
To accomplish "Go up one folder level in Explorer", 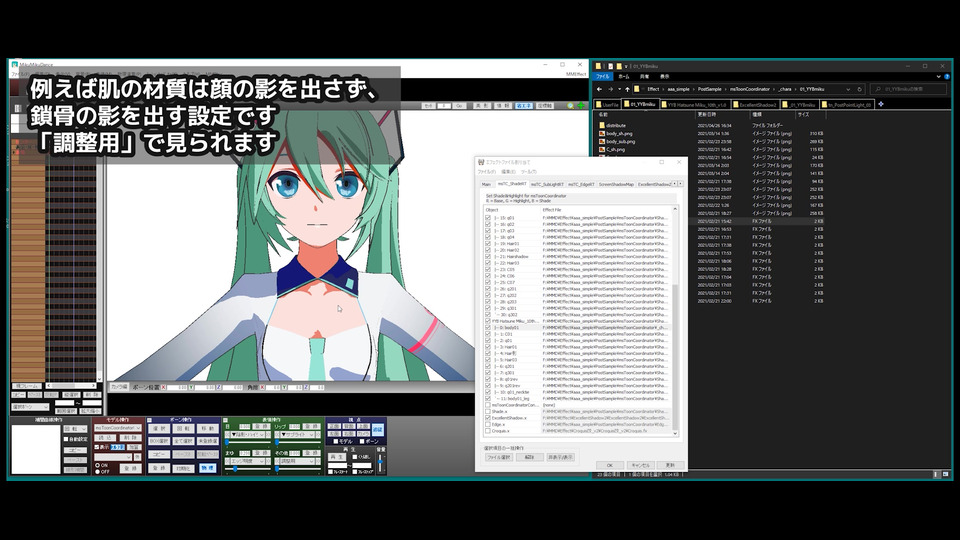I will pyautogui.click(x=628, y=89).
